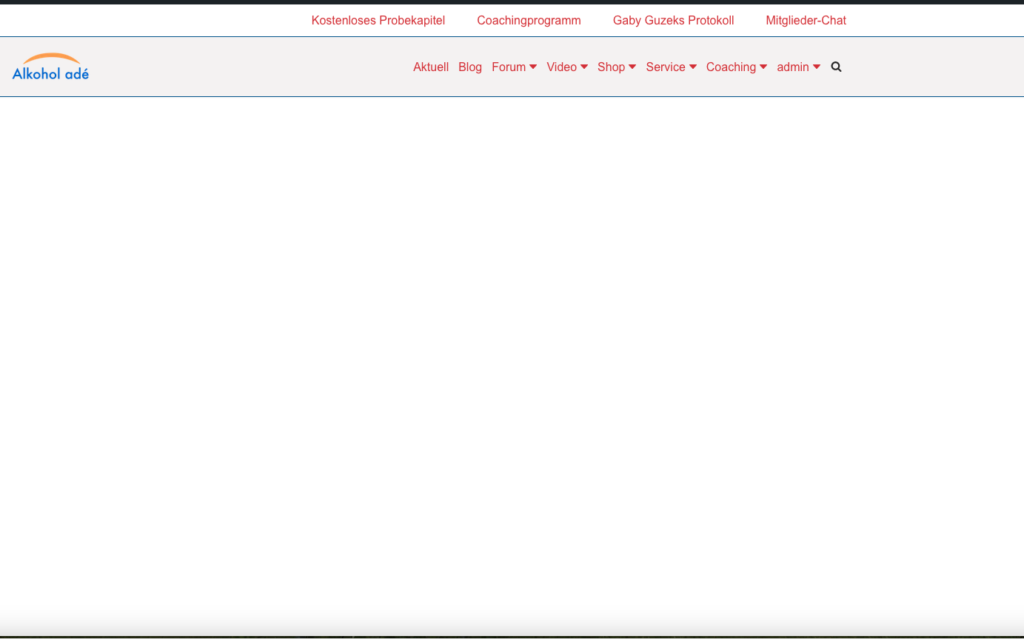
Task: Click the Video menu label
Action: click(x=561, y=67)
